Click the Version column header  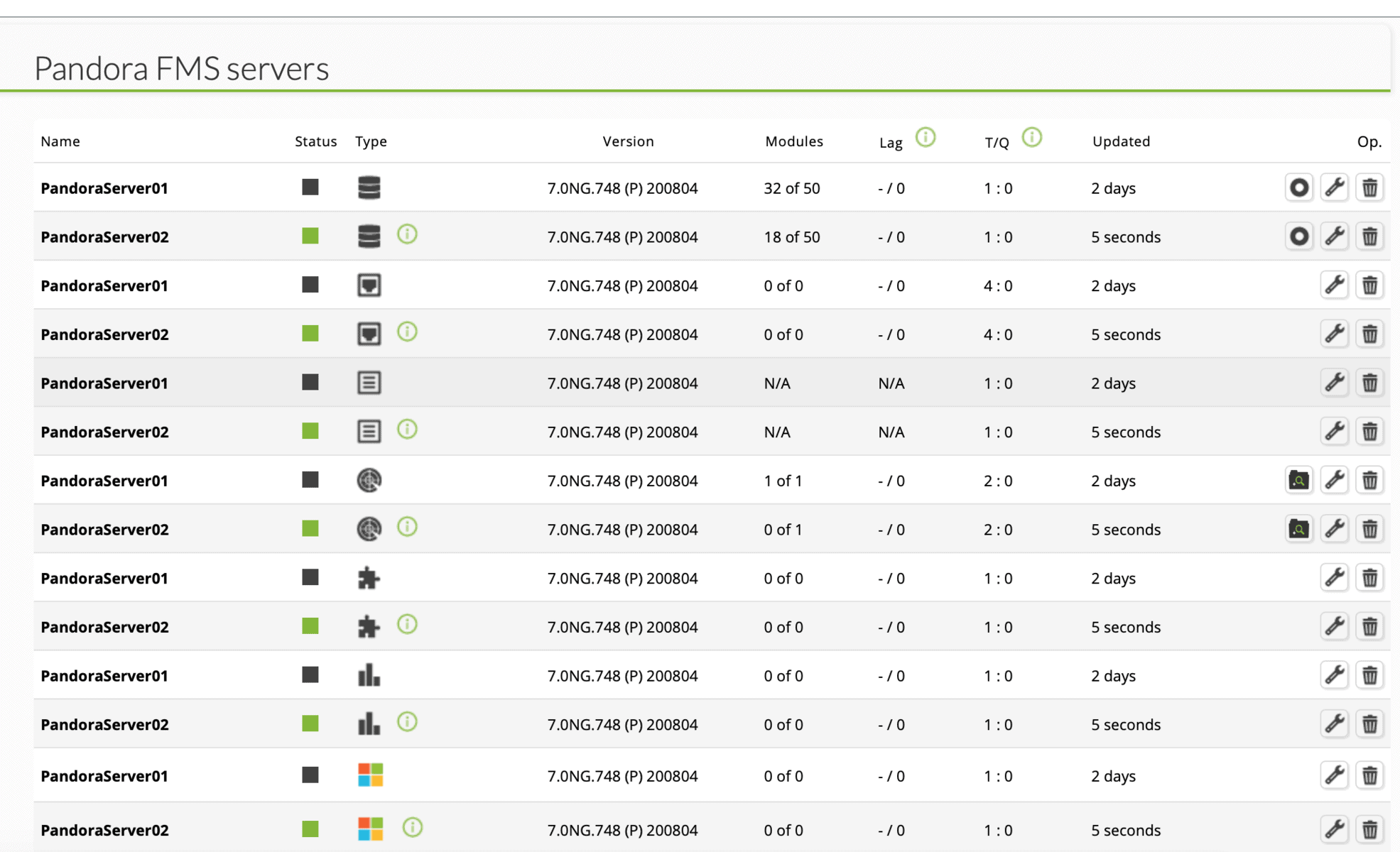click(628, 141)
